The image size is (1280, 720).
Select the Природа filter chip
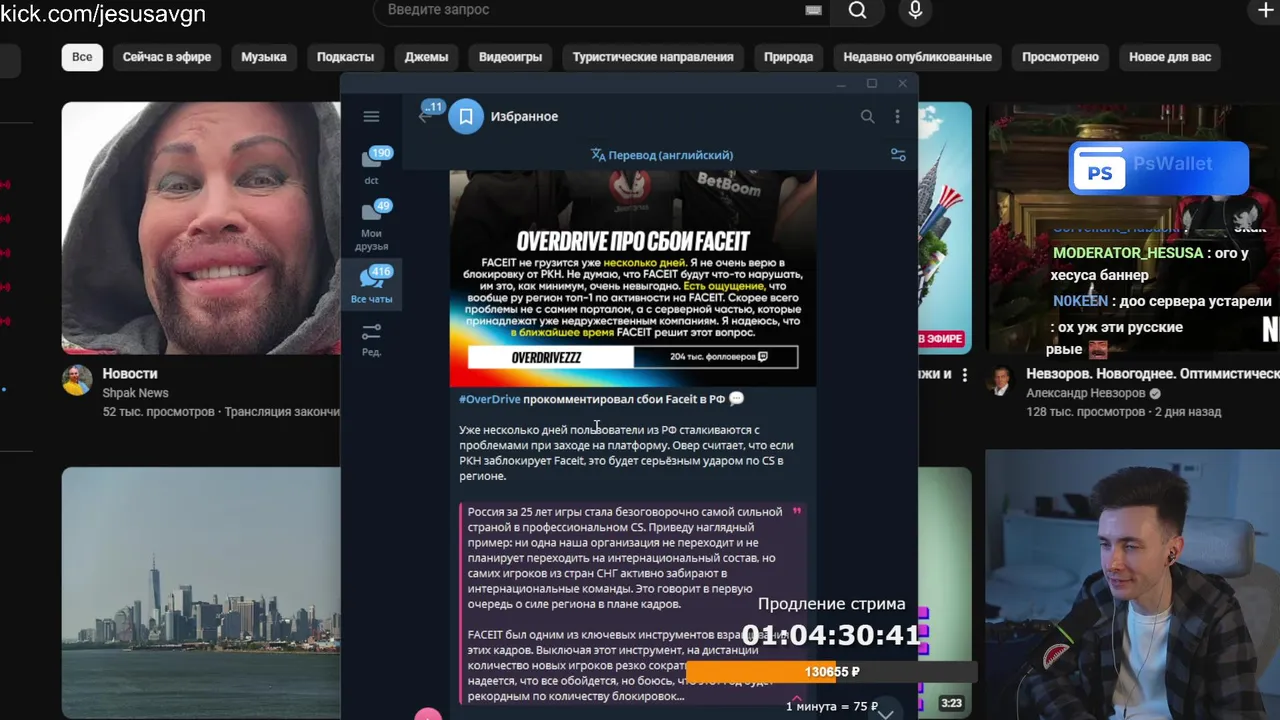click(788, 57)
